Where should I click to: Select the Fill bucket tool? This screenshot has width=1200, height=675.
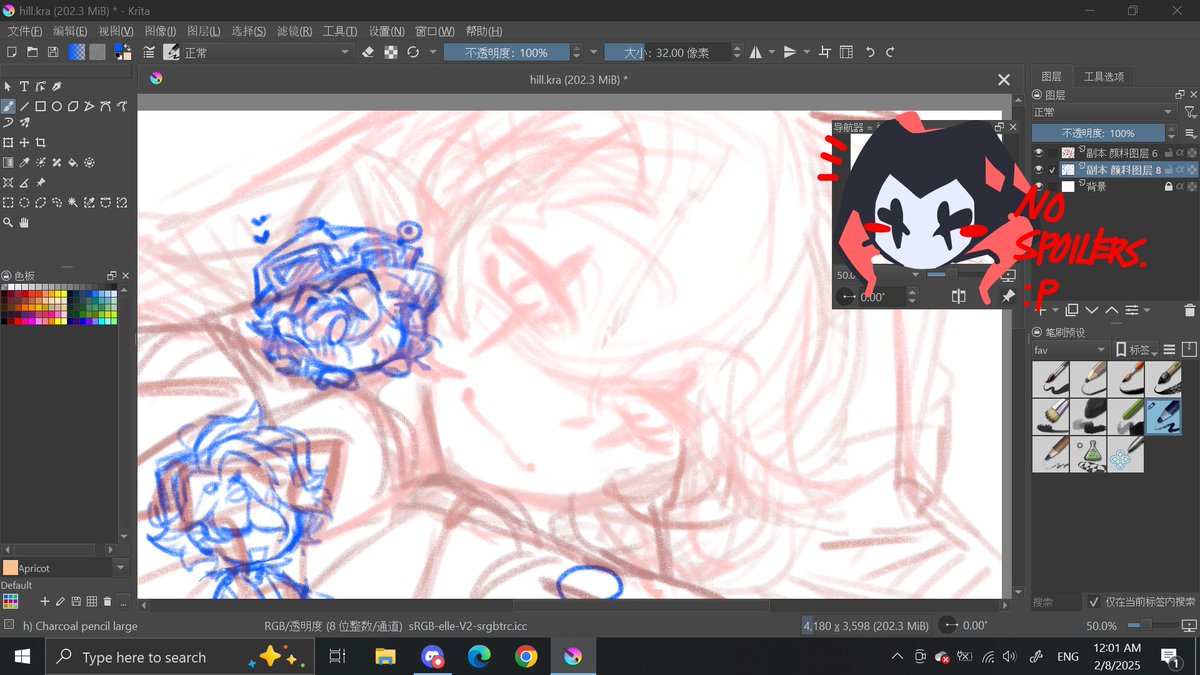(73, 162)
